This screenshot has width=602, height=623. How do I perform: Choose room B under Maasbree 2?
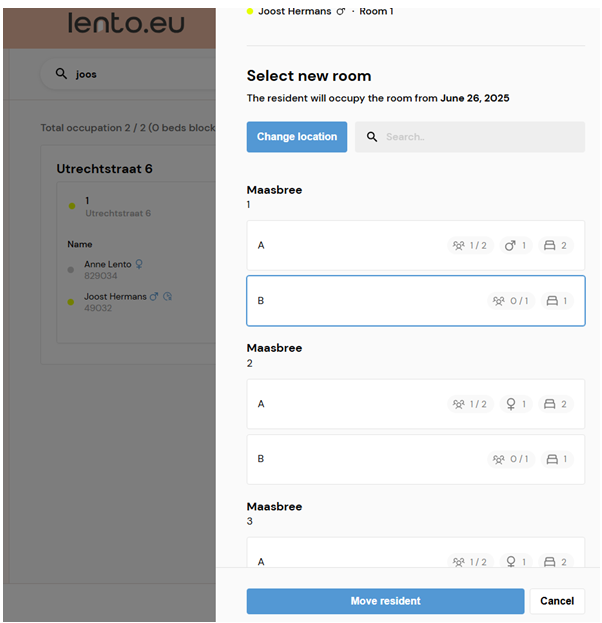click(x=416, y=459)
